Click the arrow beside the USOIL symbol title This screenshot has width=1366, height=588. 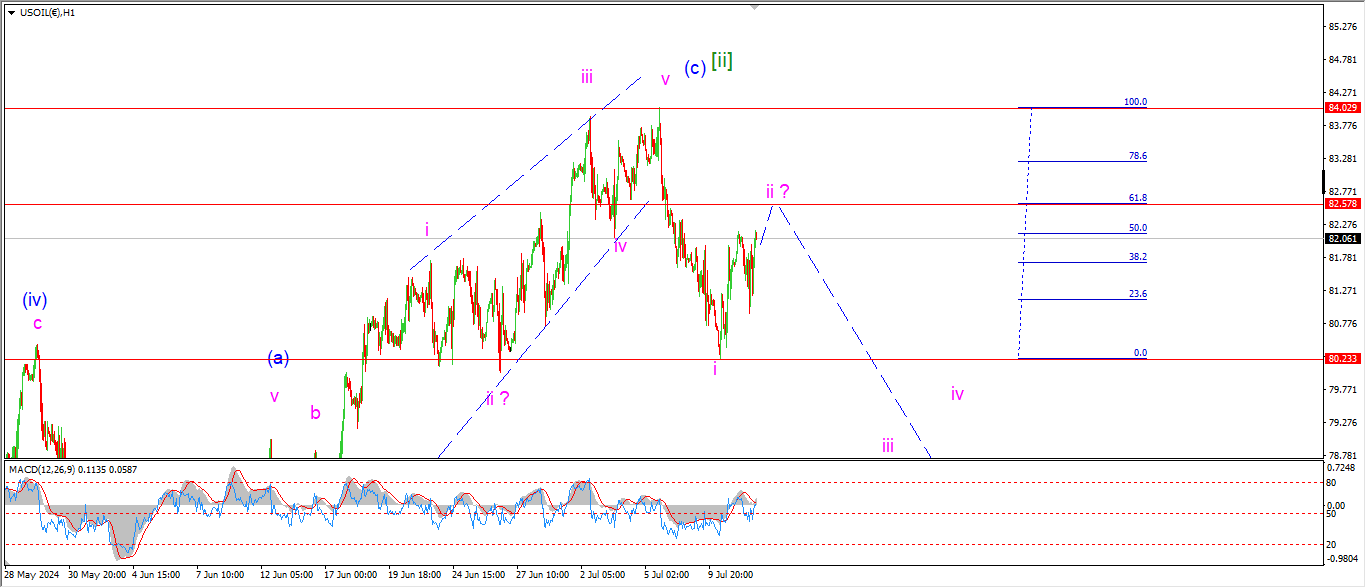(11, 12)
